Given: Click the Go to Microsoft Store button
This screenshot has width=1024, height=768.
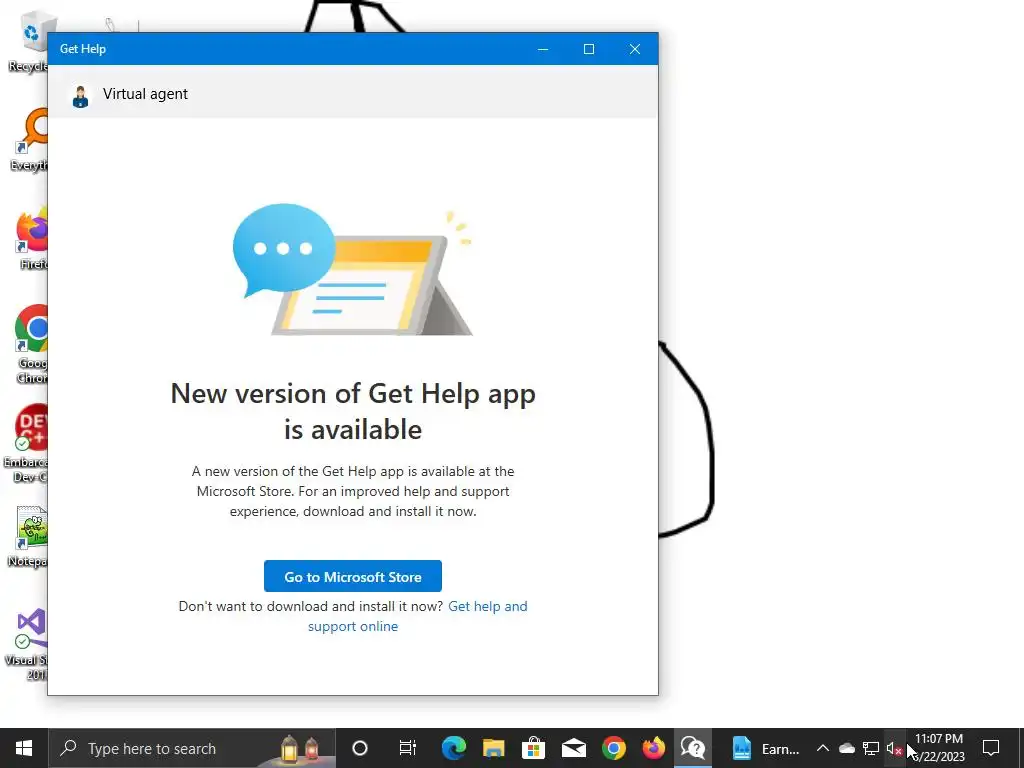Looking at the screenshot, I should pos(353,577).
